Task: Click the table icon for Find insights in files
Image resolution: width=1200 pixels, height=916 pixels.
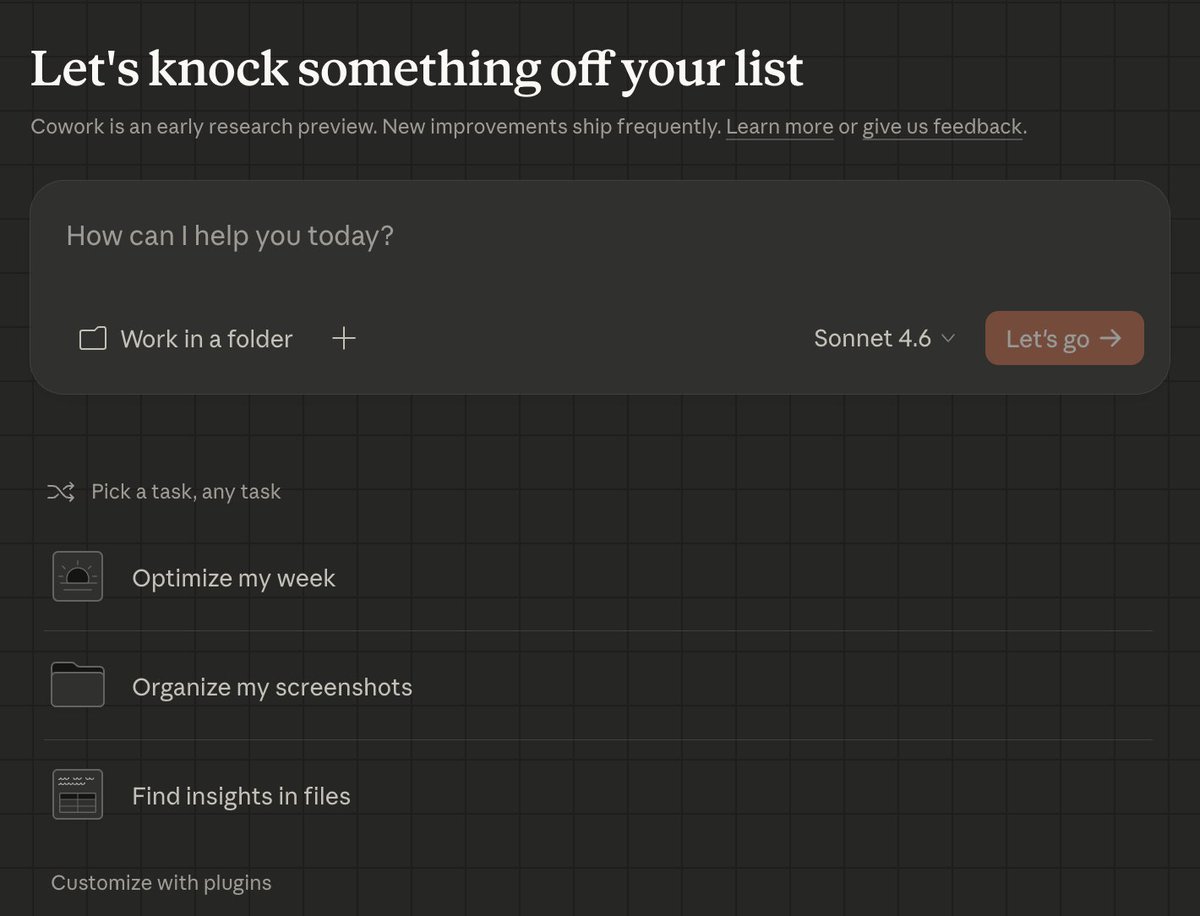Action: pyautogui.click(x=78, y=795)
